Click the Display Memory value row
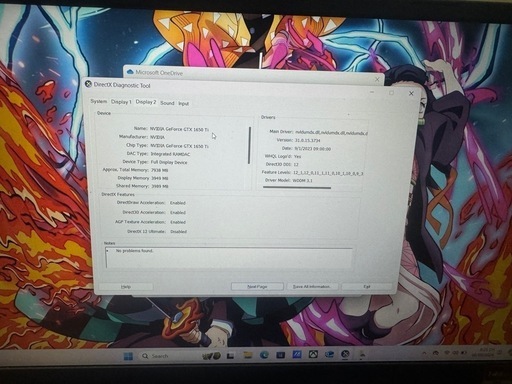The height and width of the screenshot is (384, 512). click(159, 178)
